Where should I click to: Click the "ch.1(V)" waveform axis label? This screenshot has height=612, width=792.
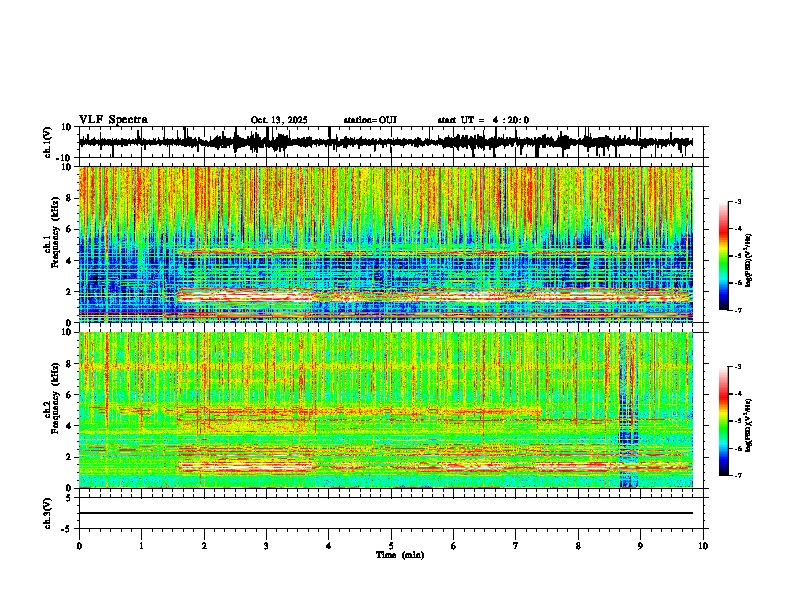(48, 142)
